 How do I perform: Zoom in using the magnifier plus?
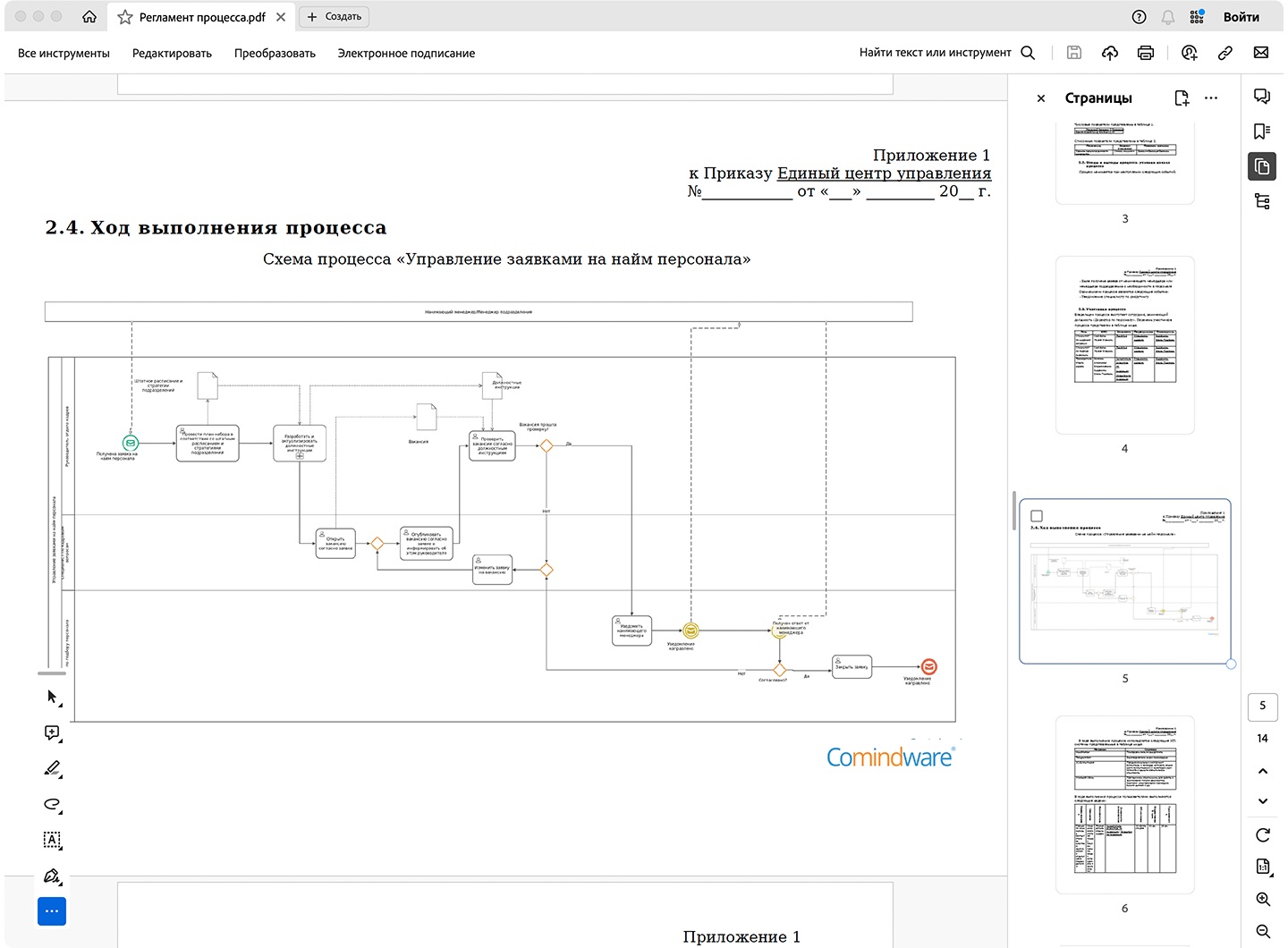(1262, 900)
